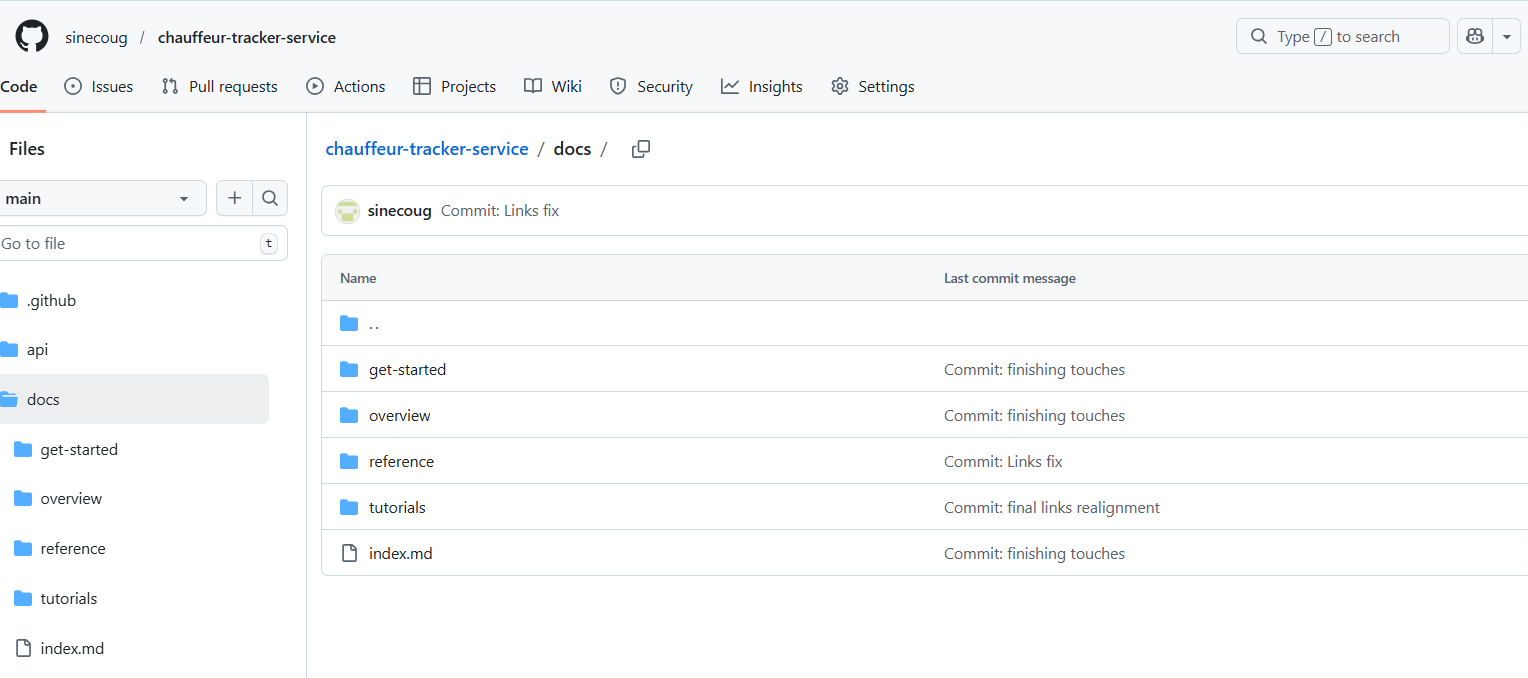Copy the docs path with copy icon
The image size is (1528, 678).
[x=641, y=149]
